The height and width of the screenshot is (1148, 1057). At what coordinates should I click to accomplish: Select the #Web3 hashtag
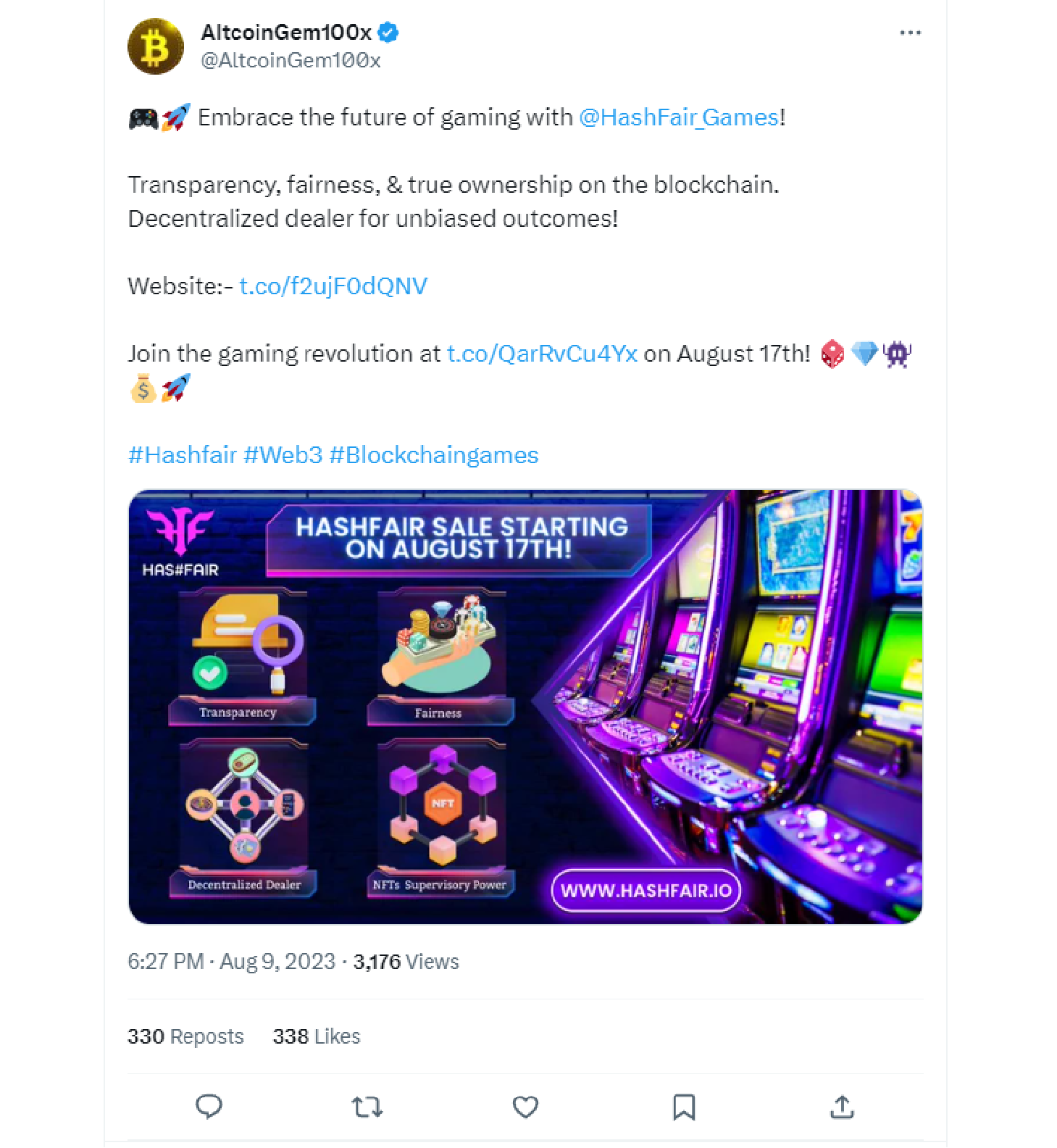click(x=283, y=454)
